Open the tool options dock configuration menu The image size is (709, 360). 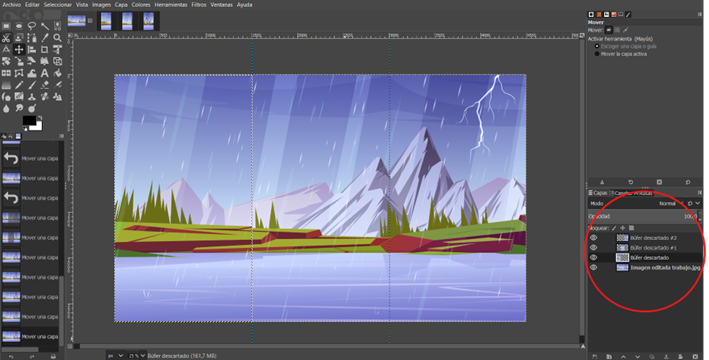click(x=700, y=14)
